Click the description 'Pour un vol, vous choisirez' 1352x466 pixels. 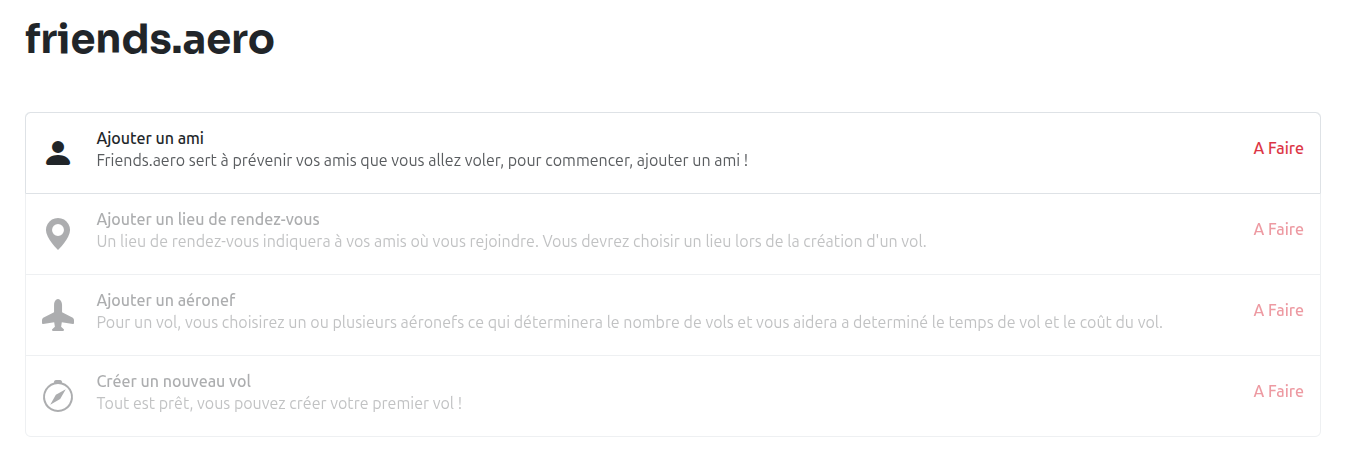tap(629, 322)
